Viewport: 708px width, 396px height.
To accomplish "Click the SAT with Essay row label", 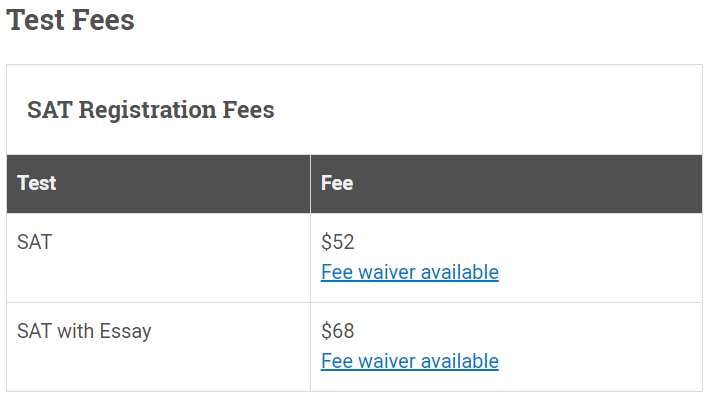I will coord(84,331).
